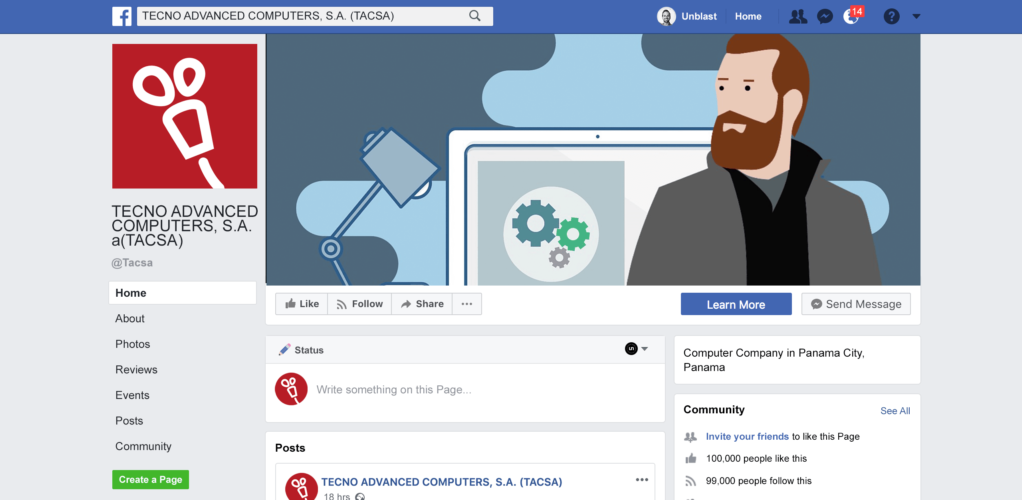The image size is (1022, 500).
Task: Click the followers feed icon in Community
Action: 691,481
